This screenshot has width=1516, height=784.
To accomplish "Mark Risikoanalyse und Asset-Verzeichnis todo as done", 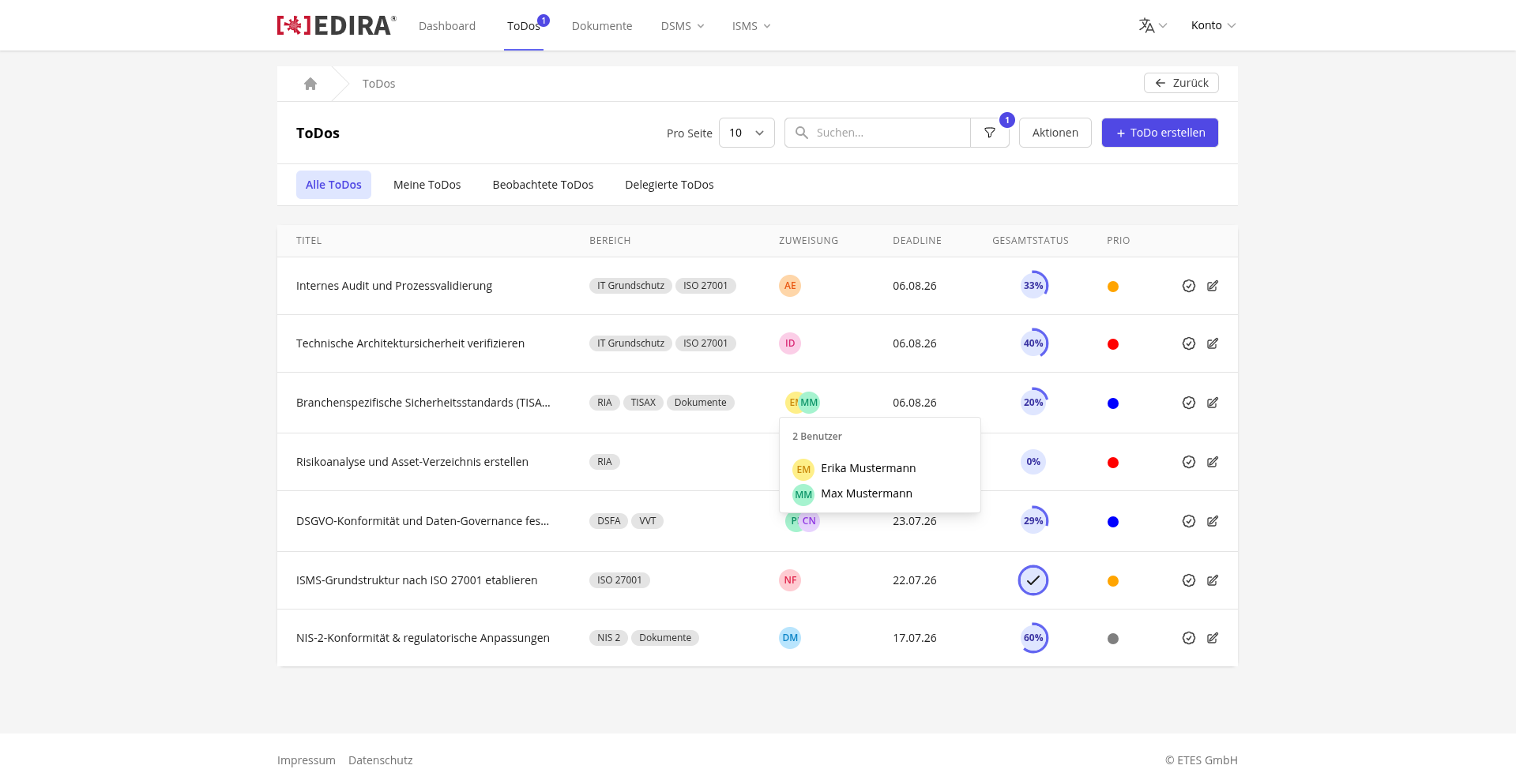I will tap(1189, 462).
